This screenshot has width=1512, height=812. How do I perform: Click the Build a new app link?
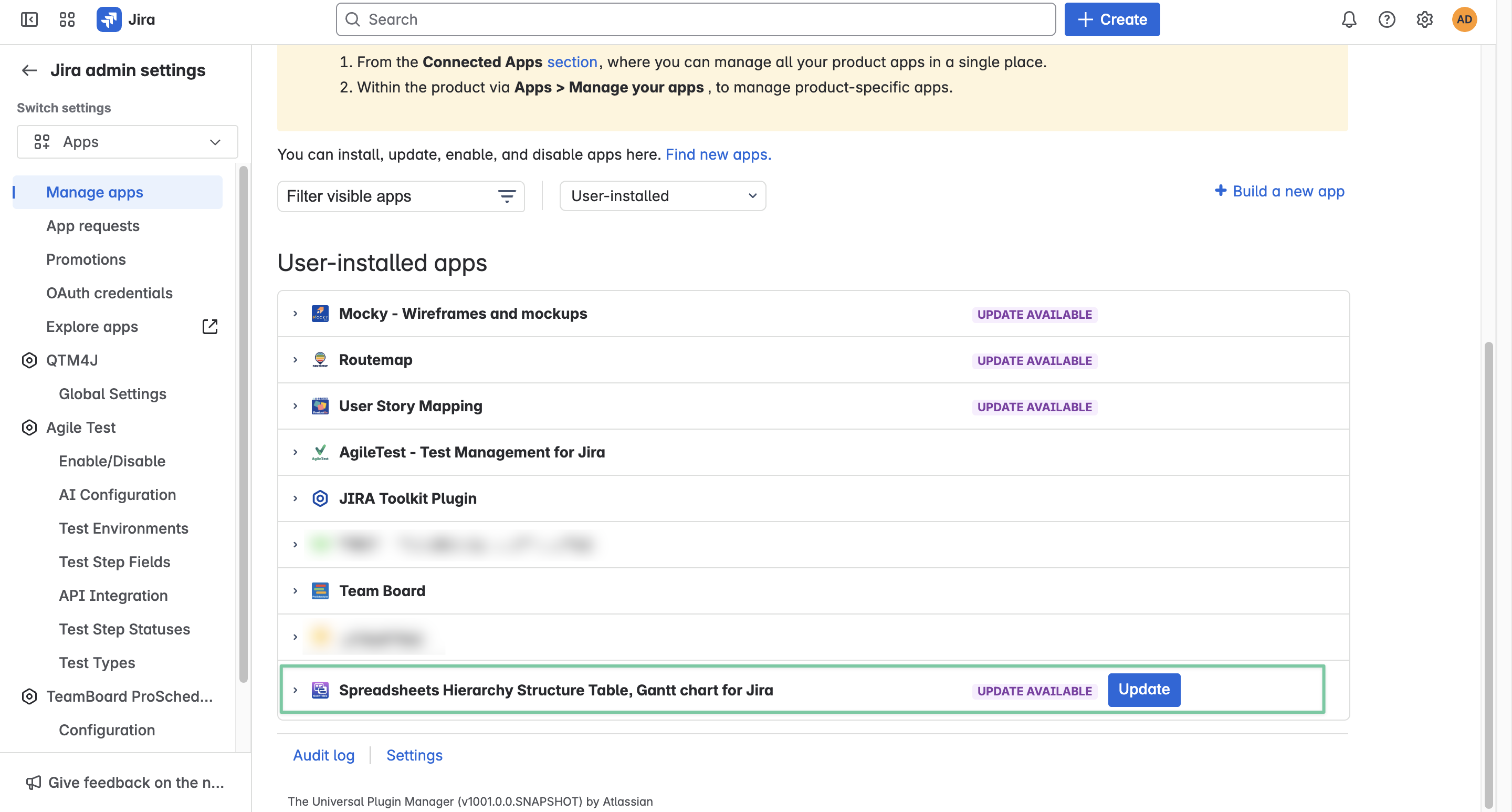pos(1279,191)
